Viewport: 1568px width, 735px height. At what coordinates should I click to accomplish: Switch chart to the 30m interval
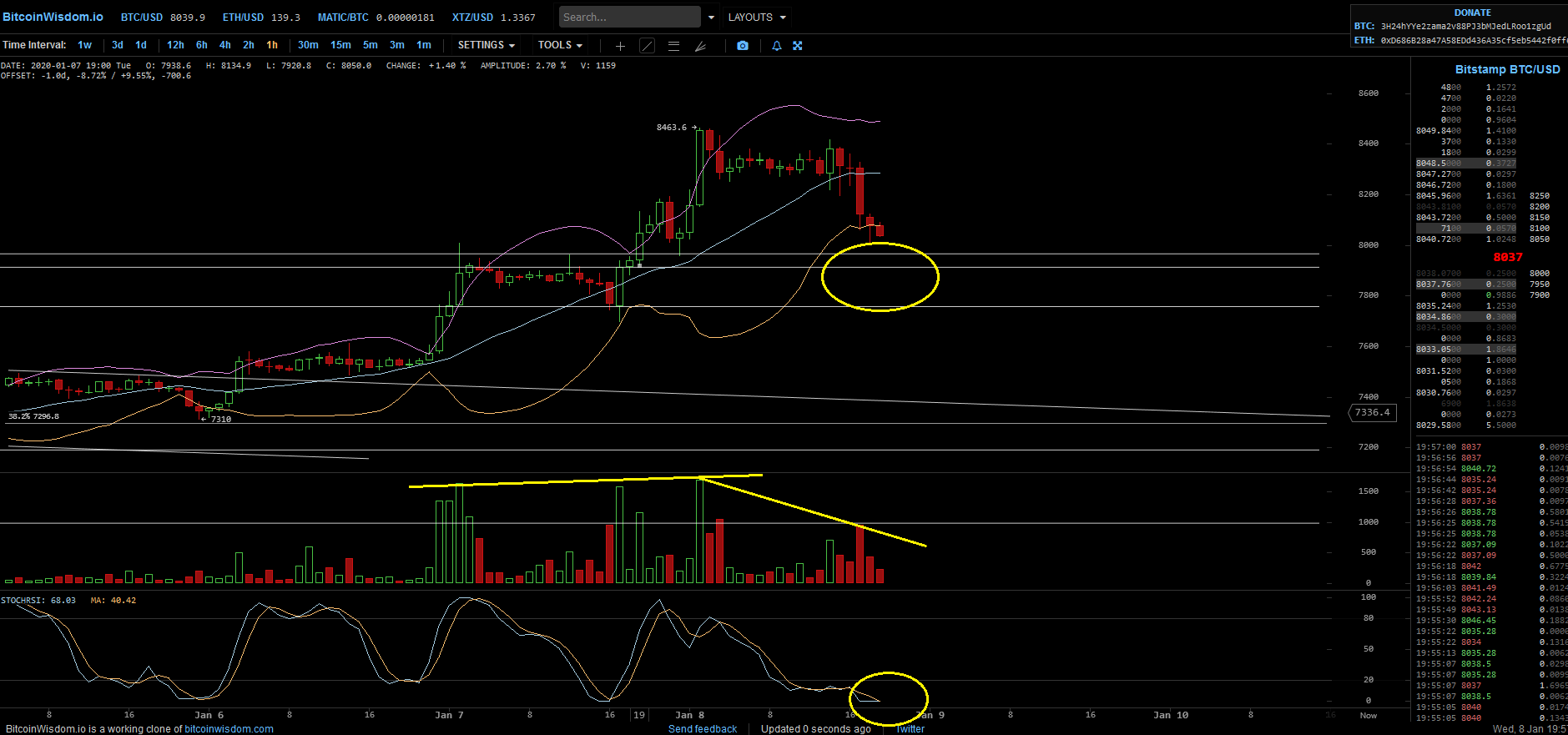pos(308,45)
